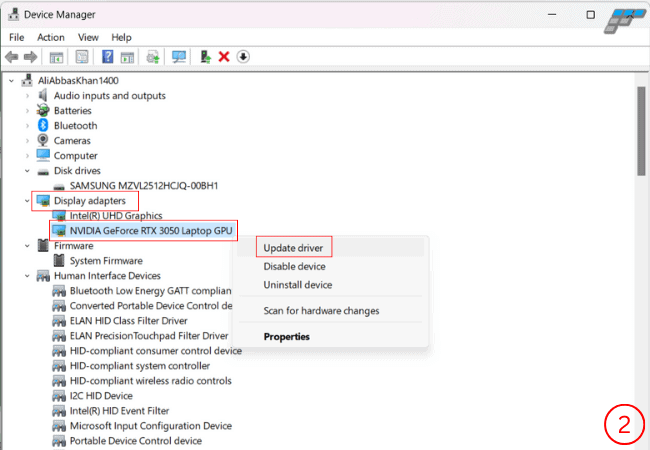Screen dimensions: 650x450
Task: Collapse the Human Interface Devices category
Action: point(27,276)
